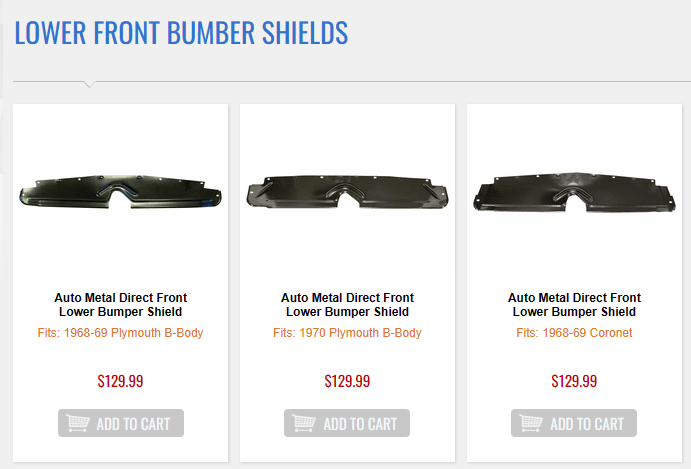
Task: Open the 1968-69 Coronet shield product image
Action: click(574, 192)
